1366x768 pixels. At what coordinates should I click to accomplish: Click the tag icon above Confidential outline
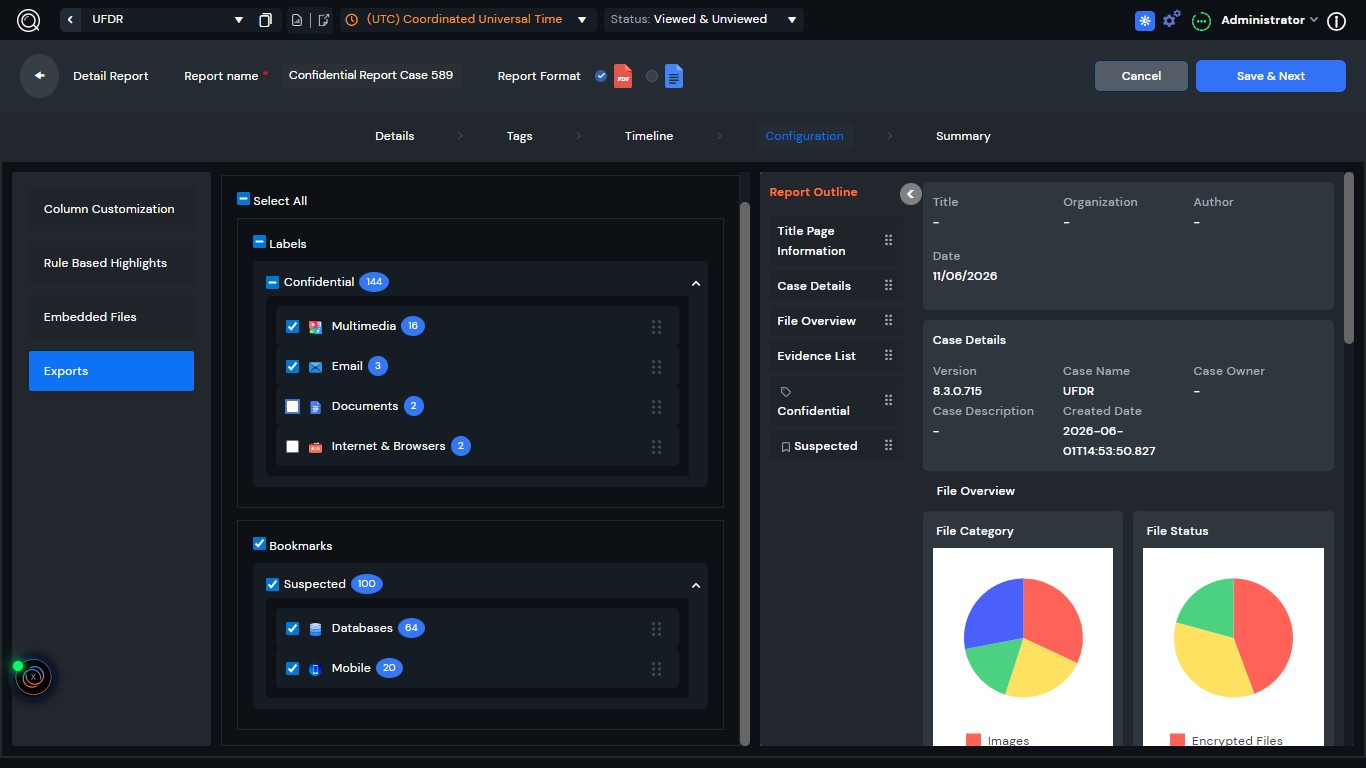pos(785,392)
